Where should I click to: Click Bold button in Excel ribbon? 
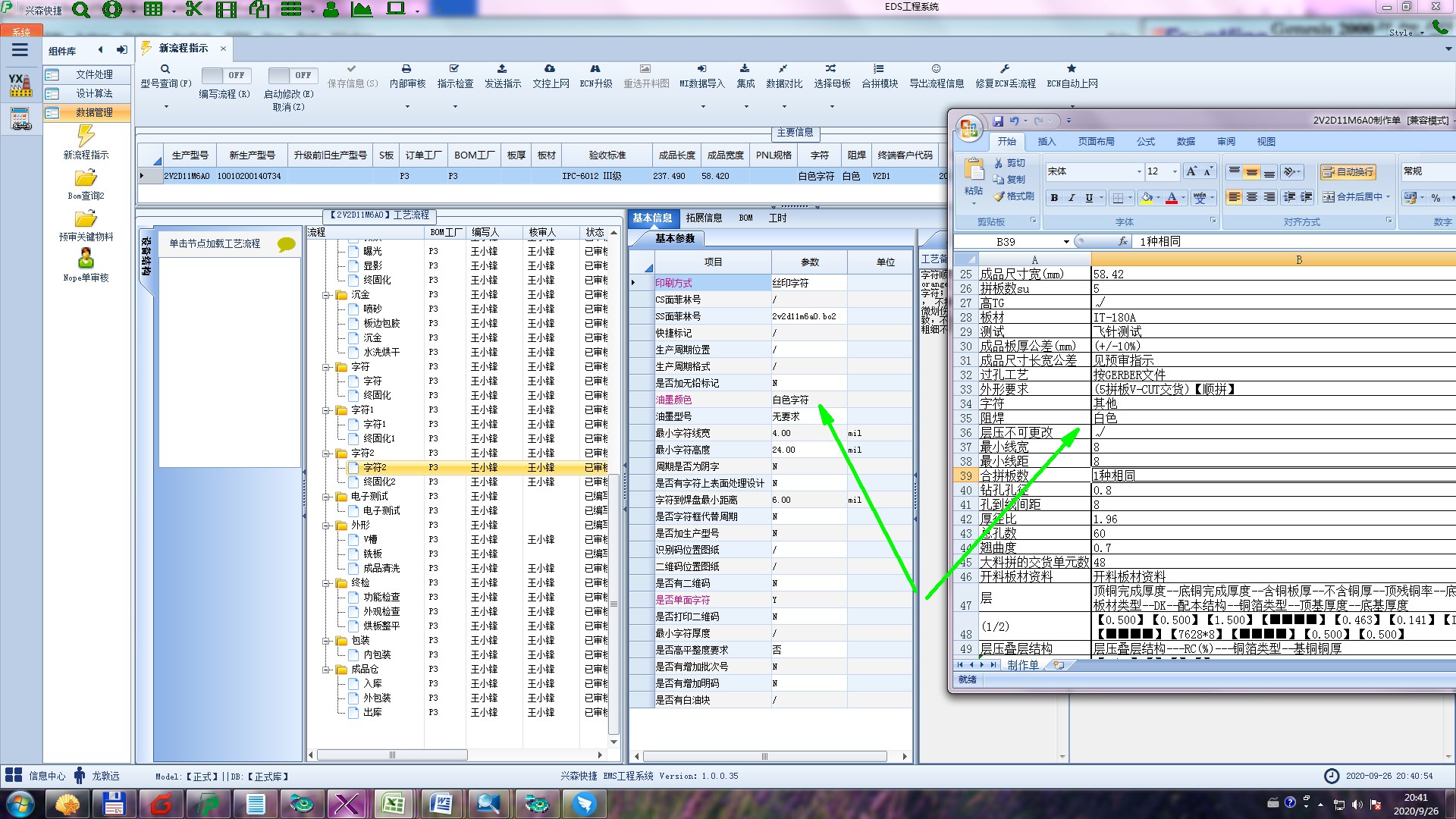coord(1054,198)
